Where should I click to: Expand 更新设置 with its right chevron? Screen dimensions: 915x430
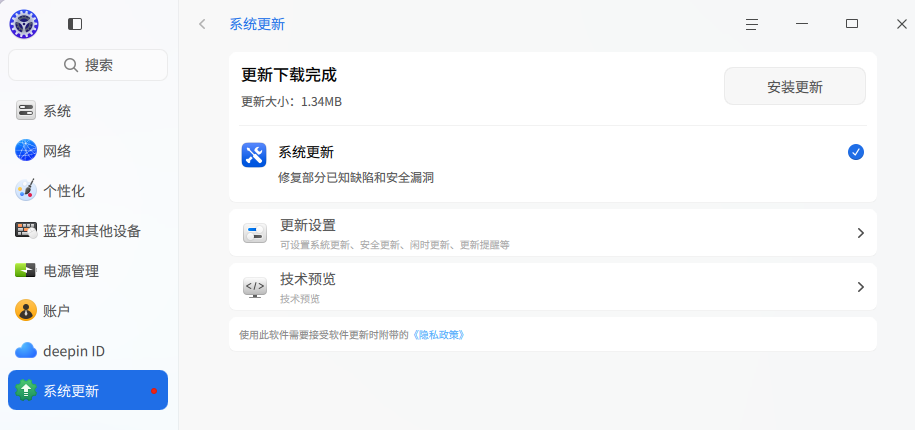point(860,233)
